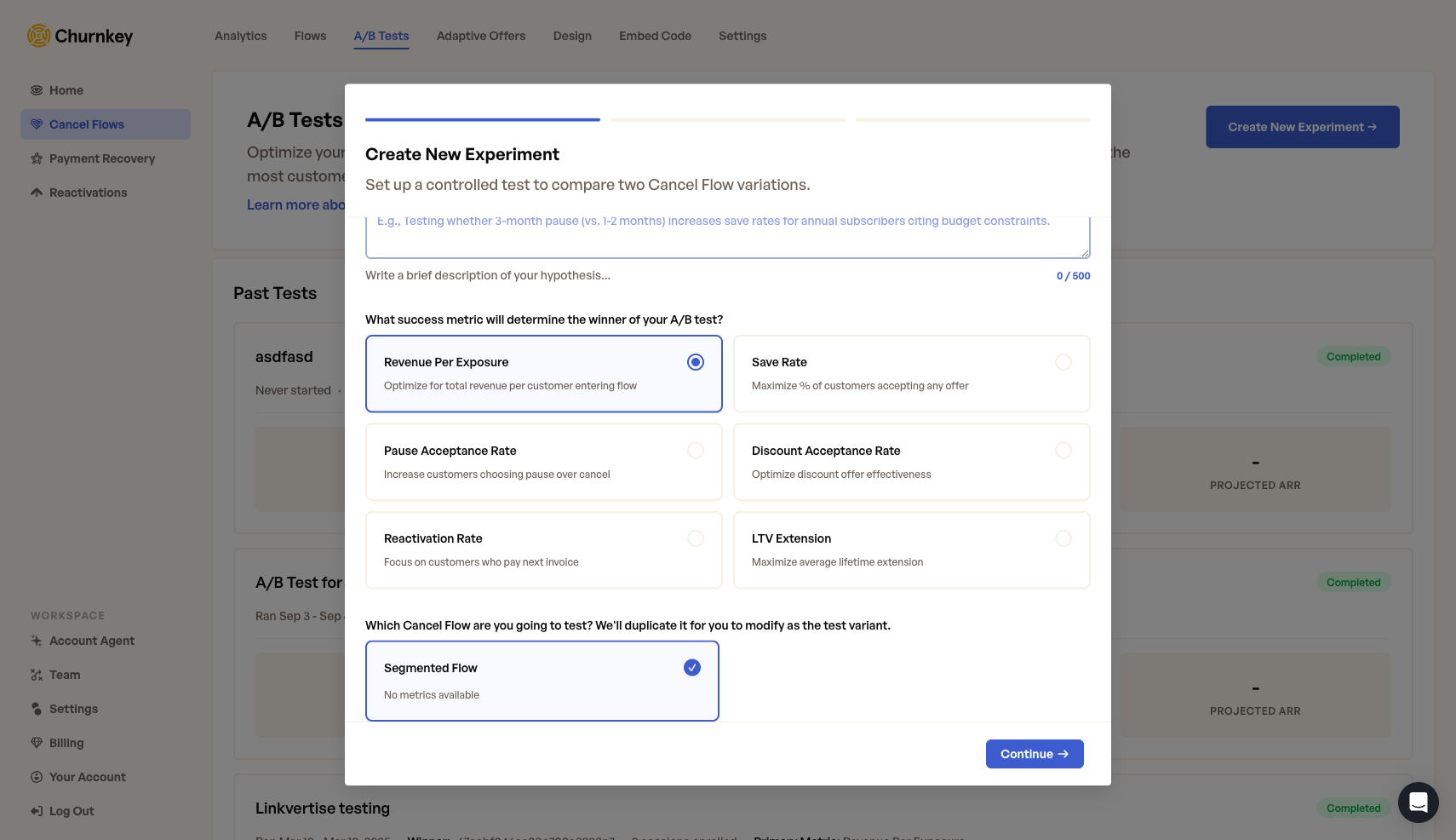The height and width of the screenshot is (840, 1456).
Task: Switch to the Analytics tab
Action: coord(240,36)
